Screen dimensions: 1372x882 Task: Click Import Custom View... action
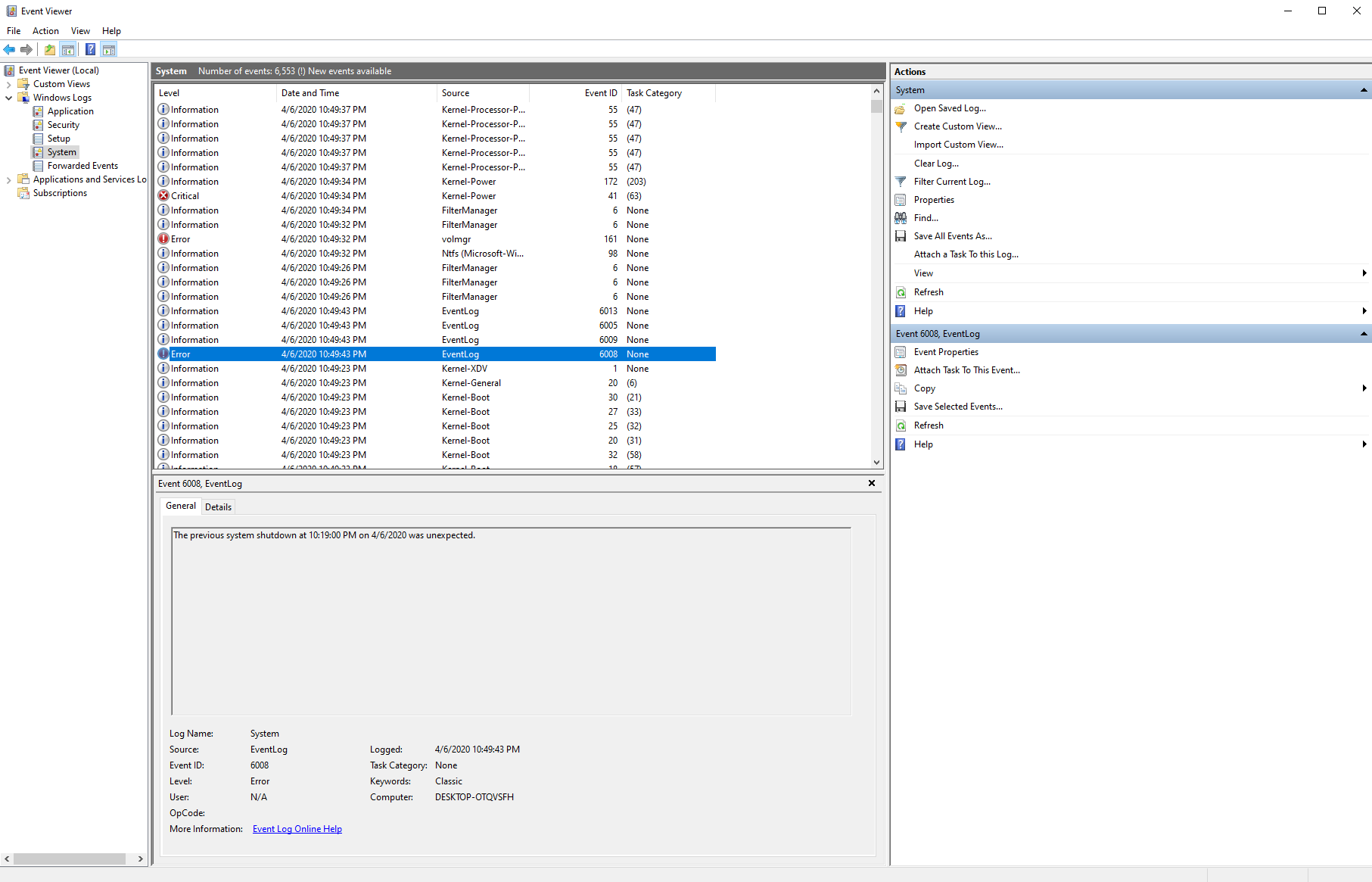click(959, 145)
